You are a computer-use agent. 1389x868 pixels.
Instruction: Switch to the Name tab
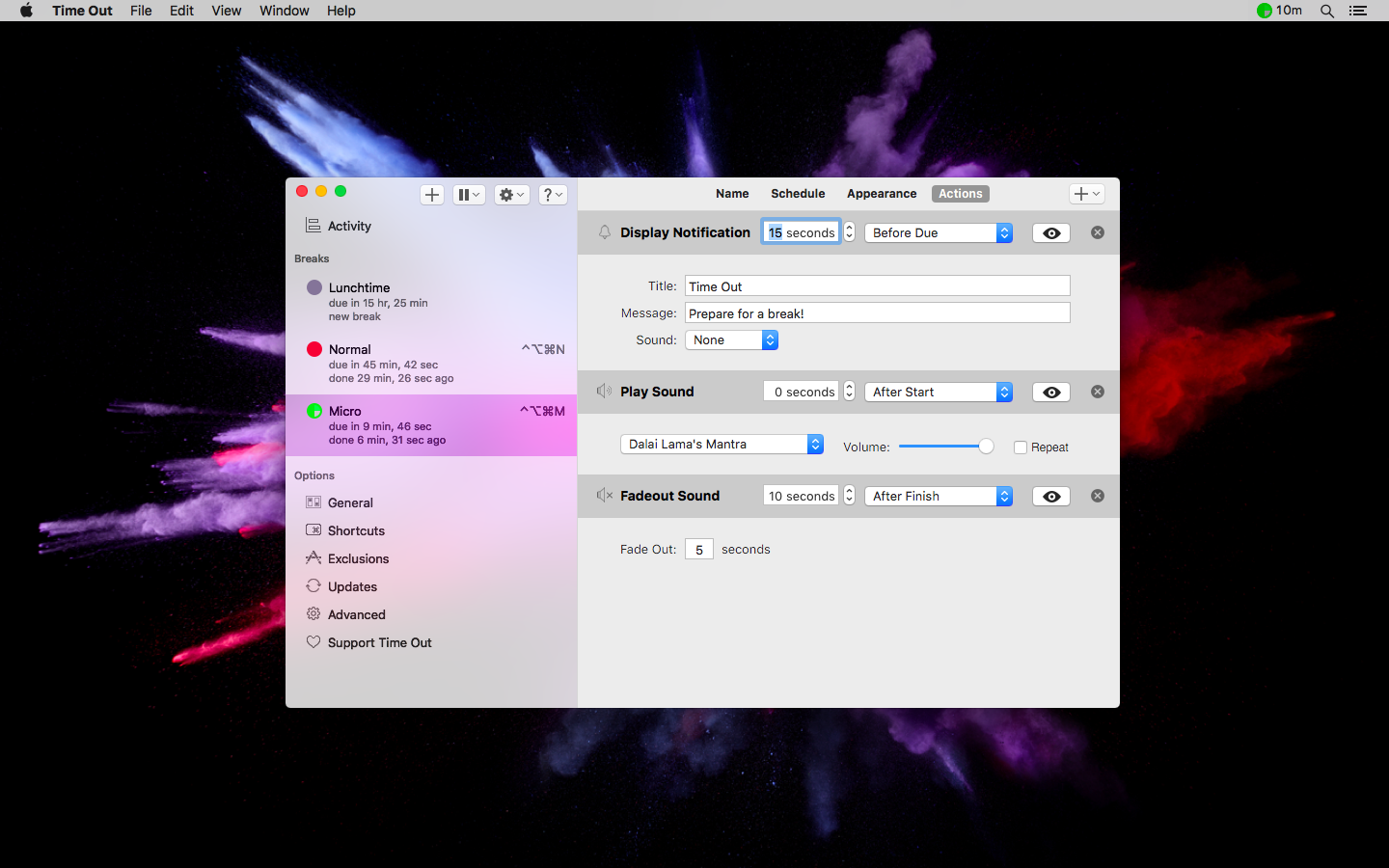pos(732,194)
